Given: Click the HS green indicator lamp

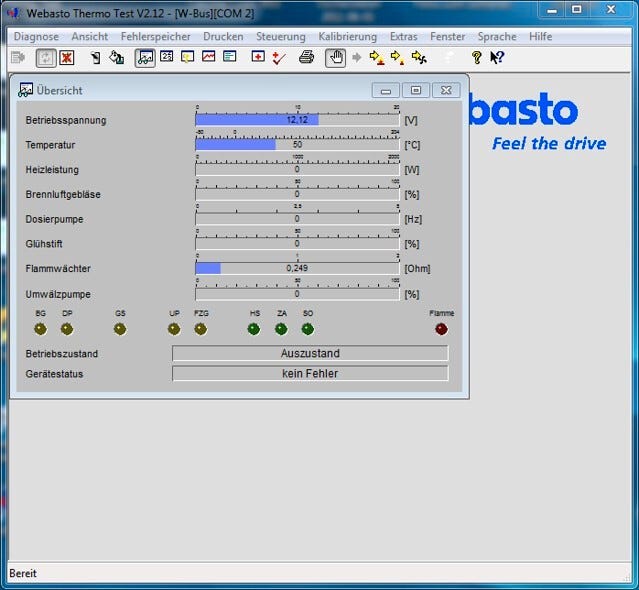Looking at the screenshot, I should (254, 328).
